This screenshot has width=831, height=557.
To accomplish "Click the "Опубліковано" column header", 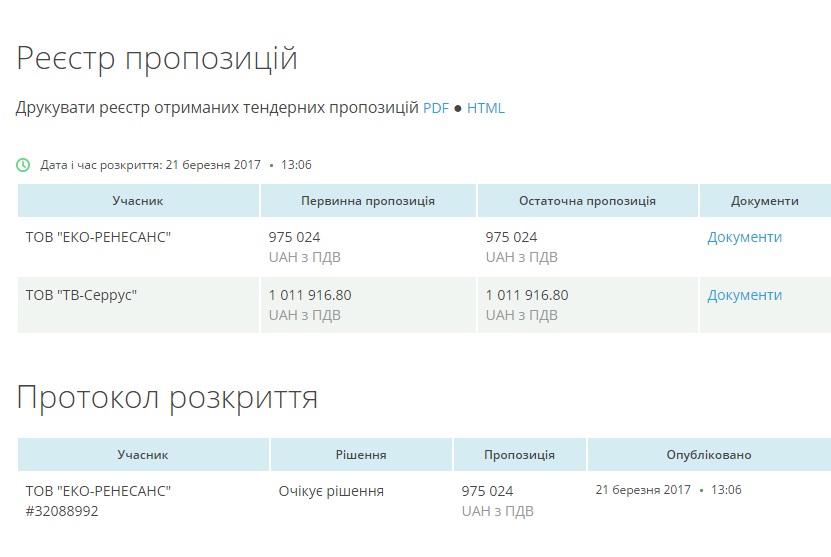I will tap(708, 455).
